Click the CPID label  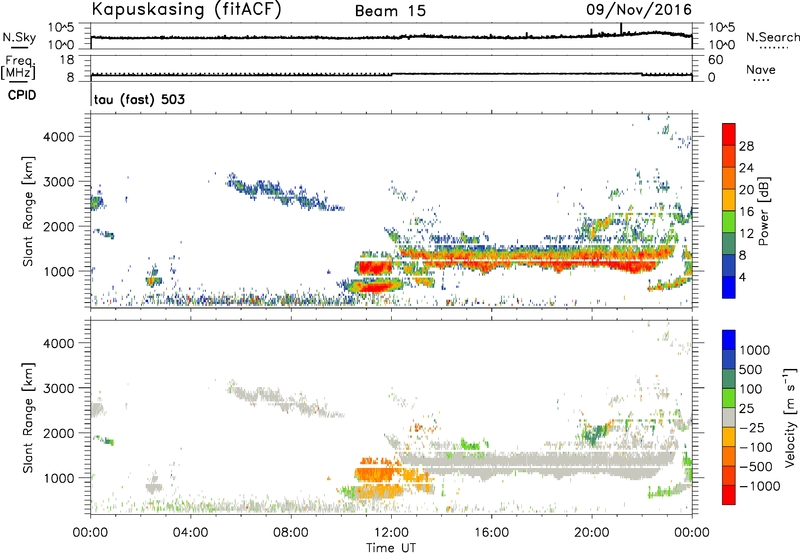click(22, 95)
